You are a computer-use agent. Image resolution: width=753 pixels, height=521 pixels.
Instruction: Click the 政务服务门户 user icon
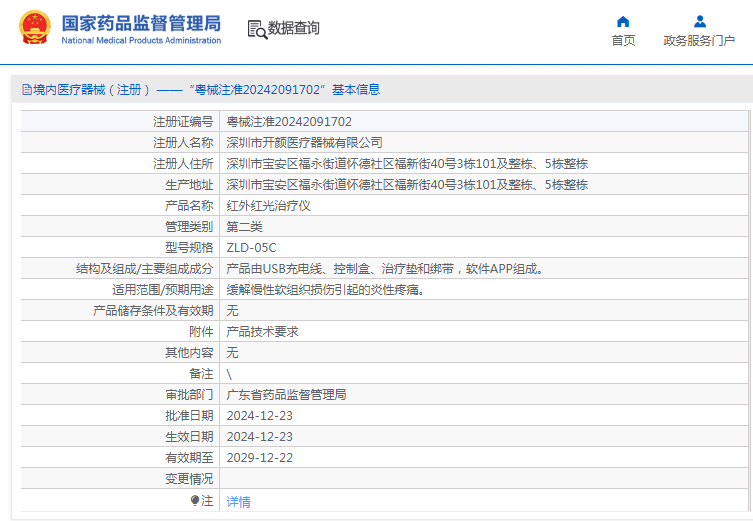coord(700,22)
